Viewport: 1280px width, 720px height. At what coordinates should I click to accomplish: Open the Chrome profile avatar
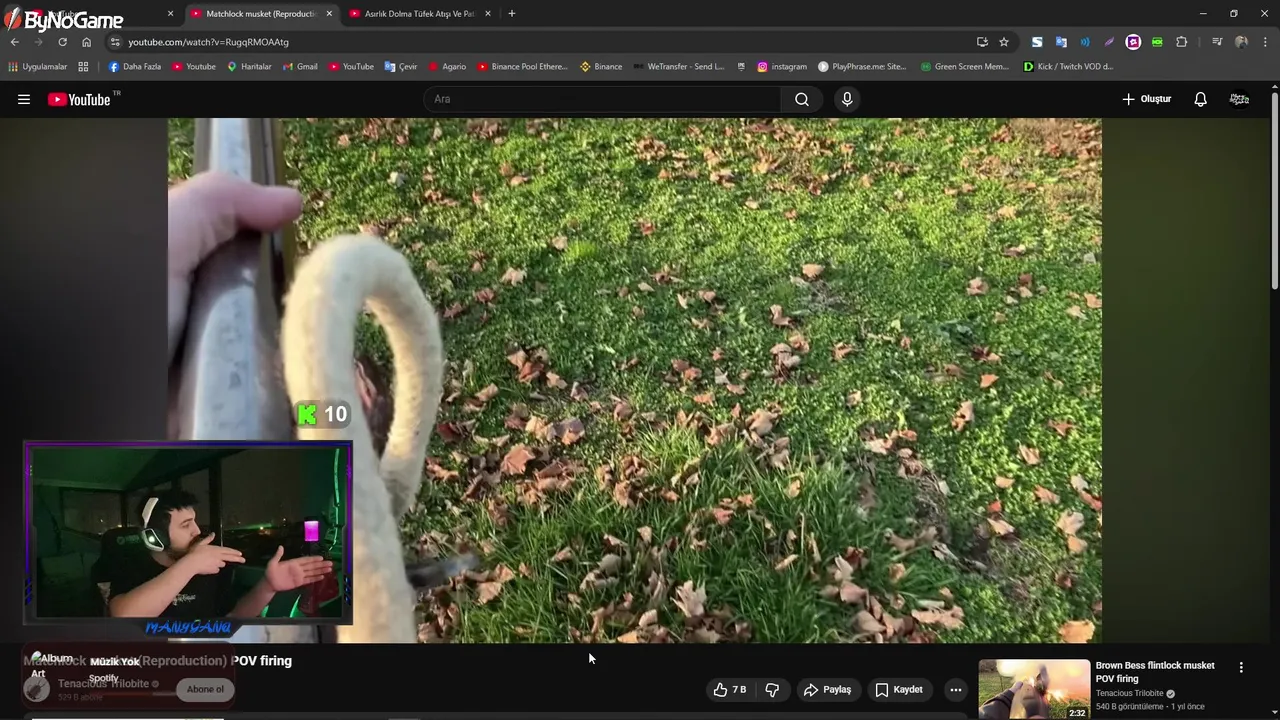[1241, 42]
